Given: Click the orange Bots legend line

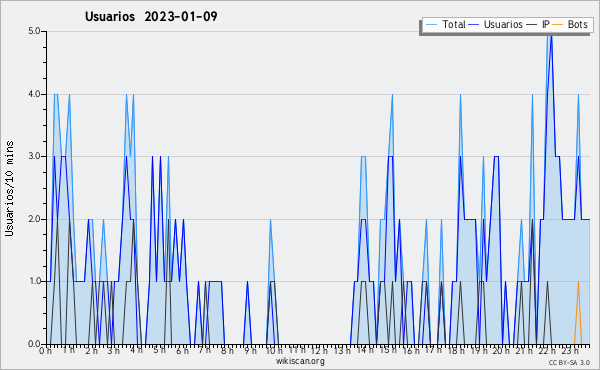Looking at the screenshot, I should (x=558, y=25).
